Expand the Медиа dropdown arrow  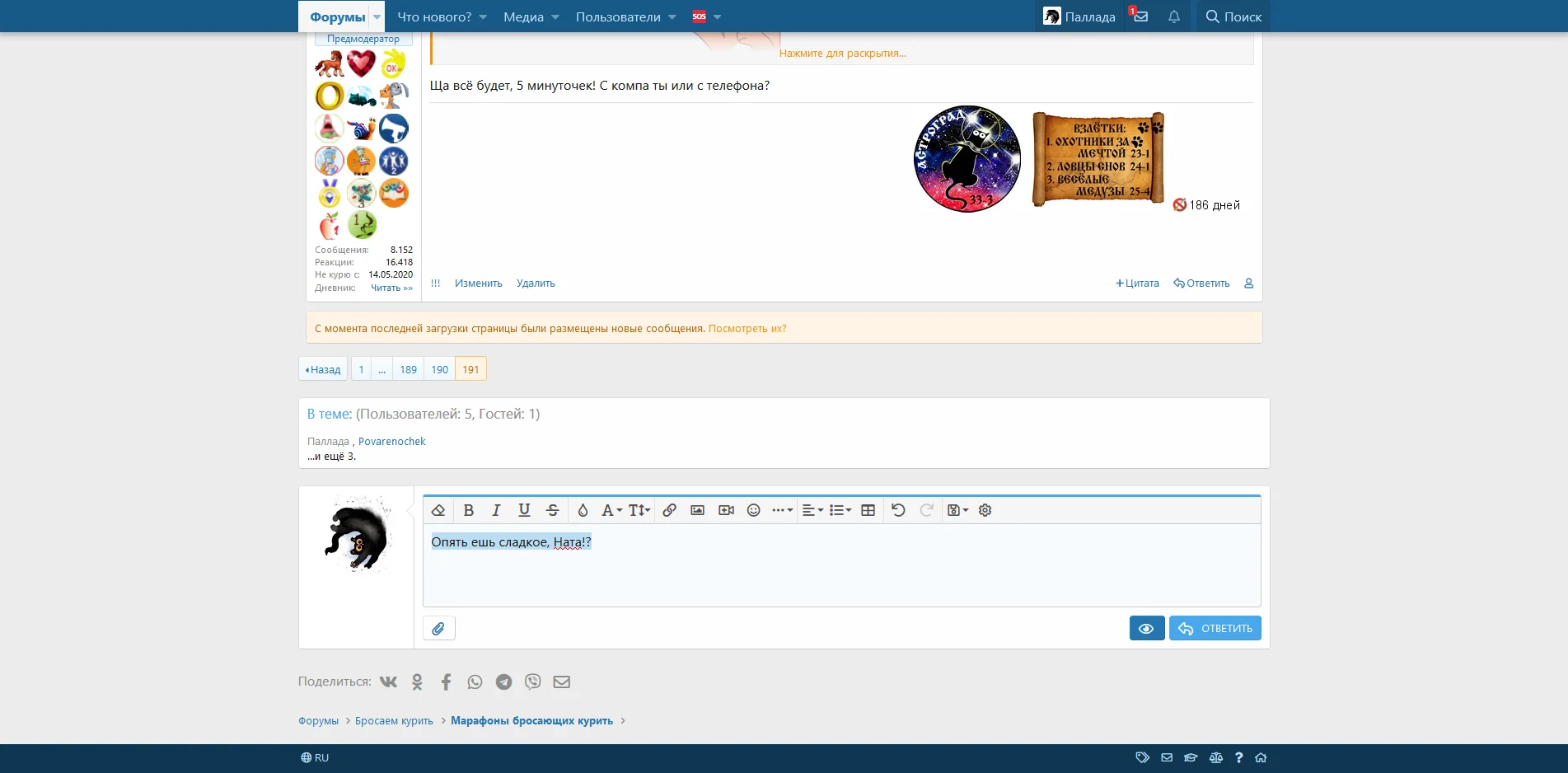(x=555, y=16)
